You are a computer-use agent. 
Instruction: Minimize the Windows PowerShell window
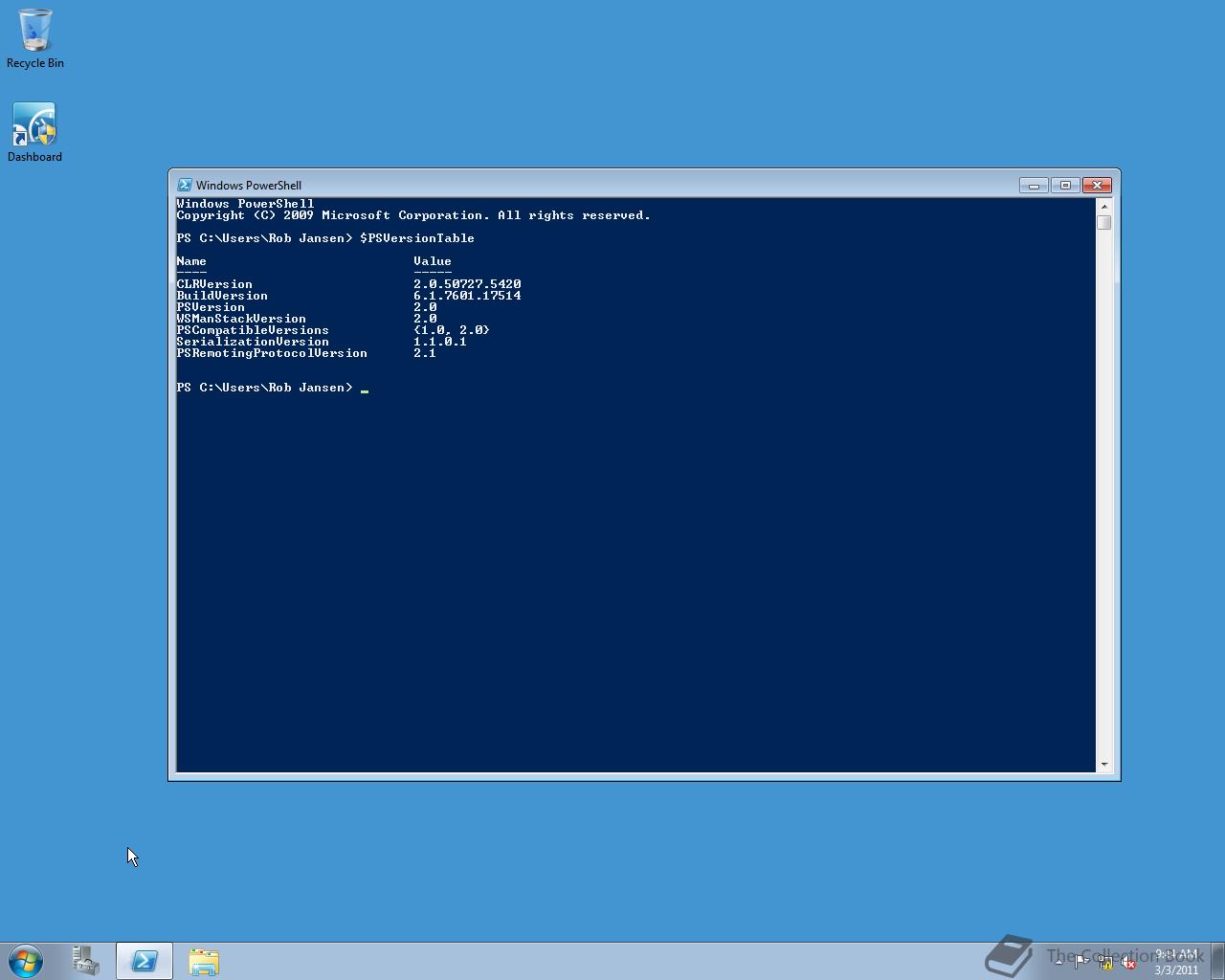click(x=1034, y=185)
